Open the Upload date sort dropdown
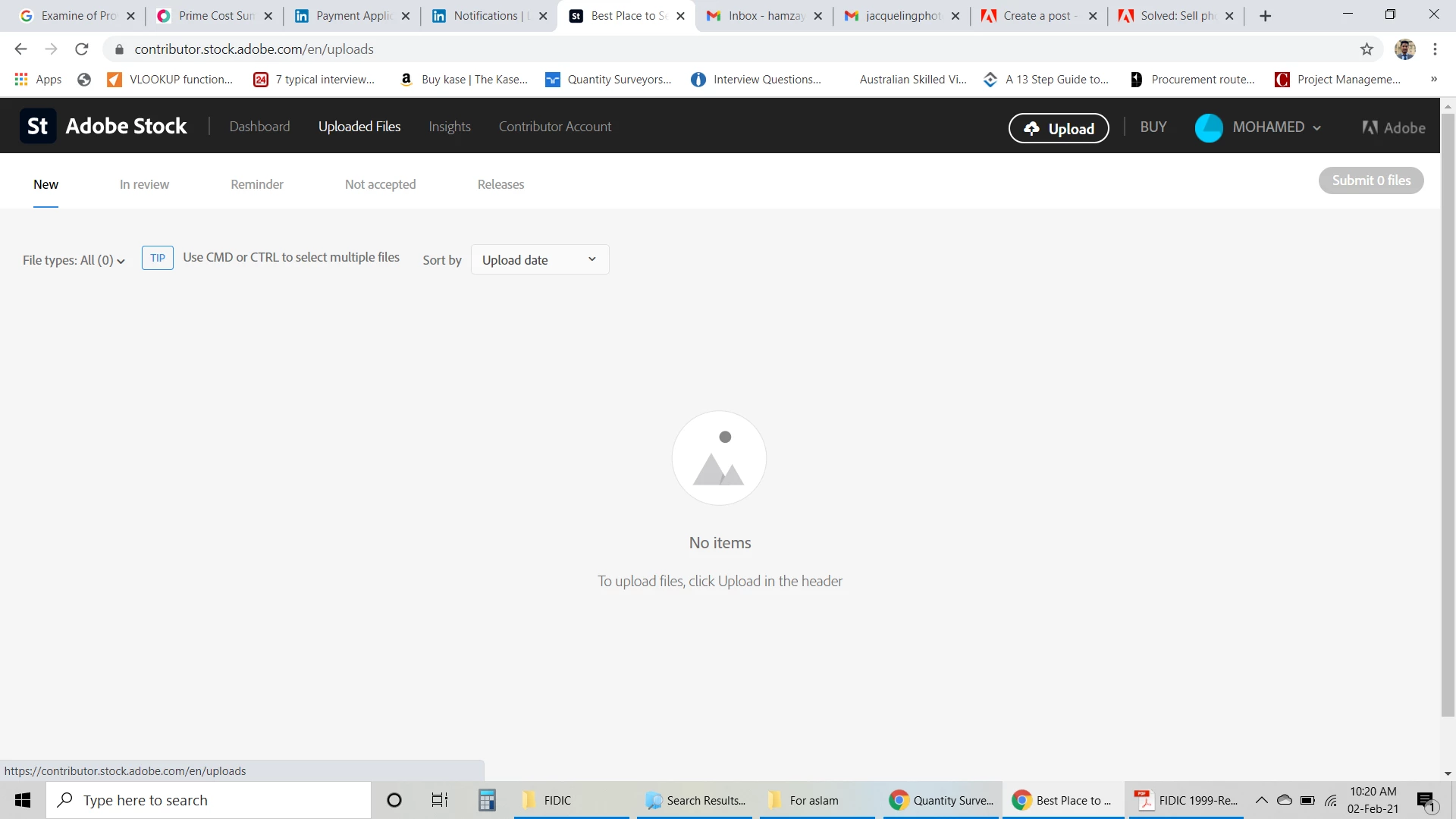This screenshot has width=1456, height=819. (x=540, y=260)
